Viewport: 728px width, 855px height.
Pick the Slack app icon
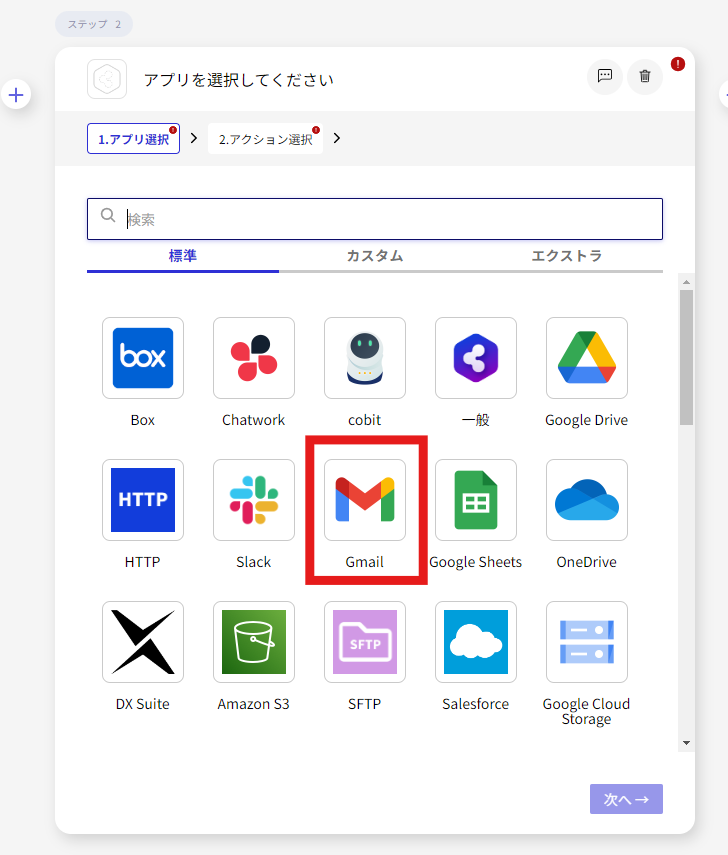click(x=254, y=499)
